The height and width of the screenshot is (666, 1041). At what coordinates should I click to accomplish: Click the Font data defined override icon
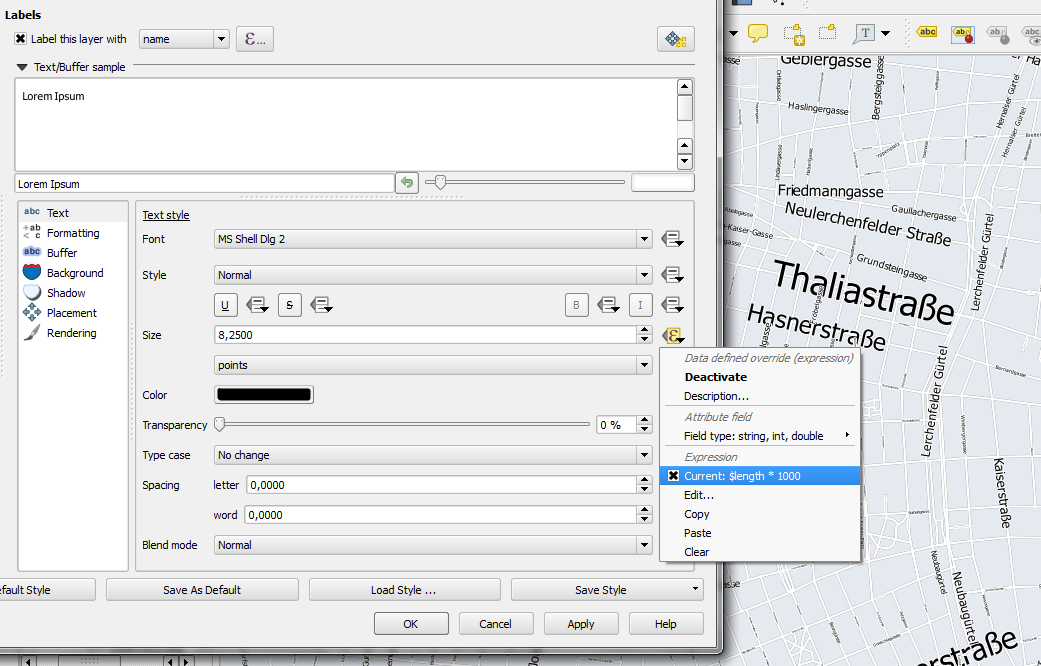tap(673, 239)
